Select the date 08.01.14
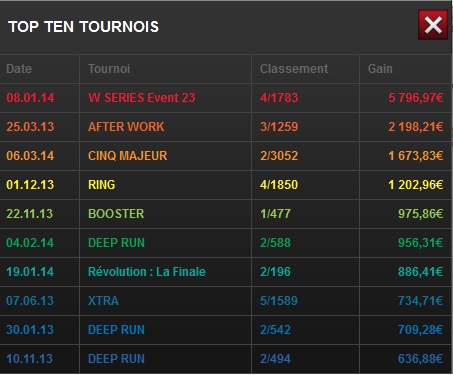Screen dimensions: 453x375 tap(30, 98)
